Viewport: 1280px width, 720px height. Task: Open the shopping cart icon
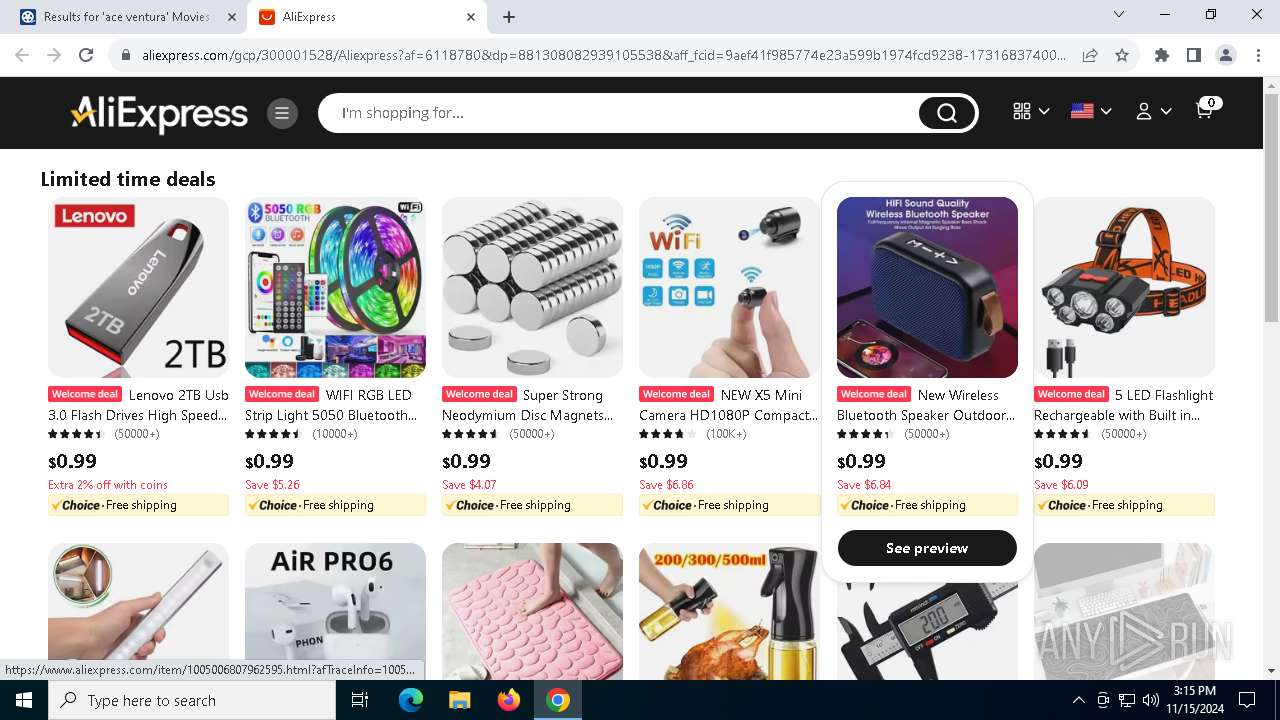(1206, 110)
